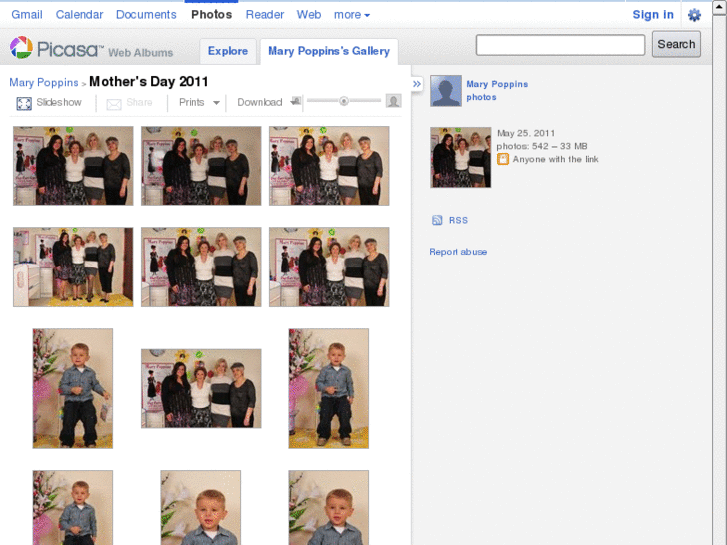This screenshot has width=727, height=545.
Task: Open left boy photo in bottom row
Action: point(73,507)
